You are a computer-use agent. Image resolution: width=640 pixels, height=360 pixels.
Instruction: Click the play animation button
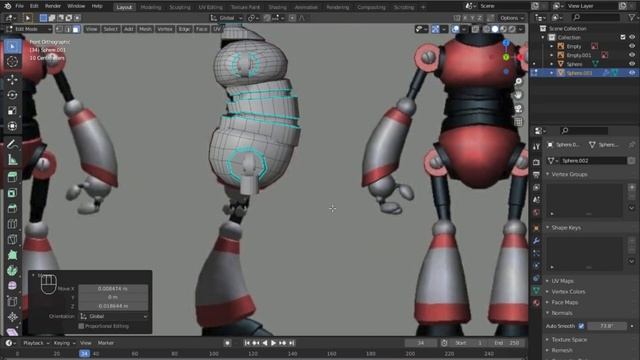tap(273, 343)
